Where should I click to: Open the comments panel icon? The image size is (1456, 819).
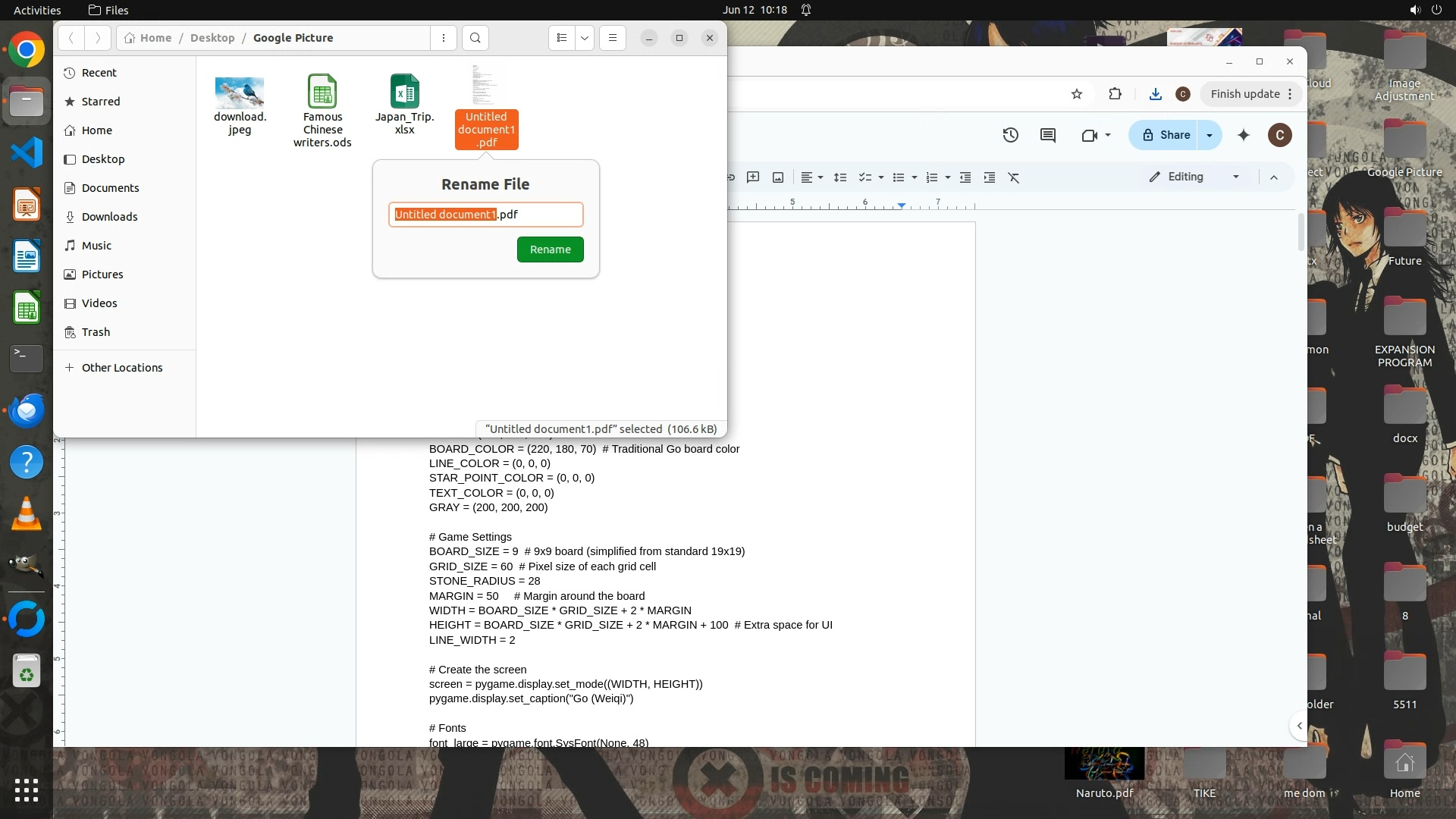(1048, 135)
